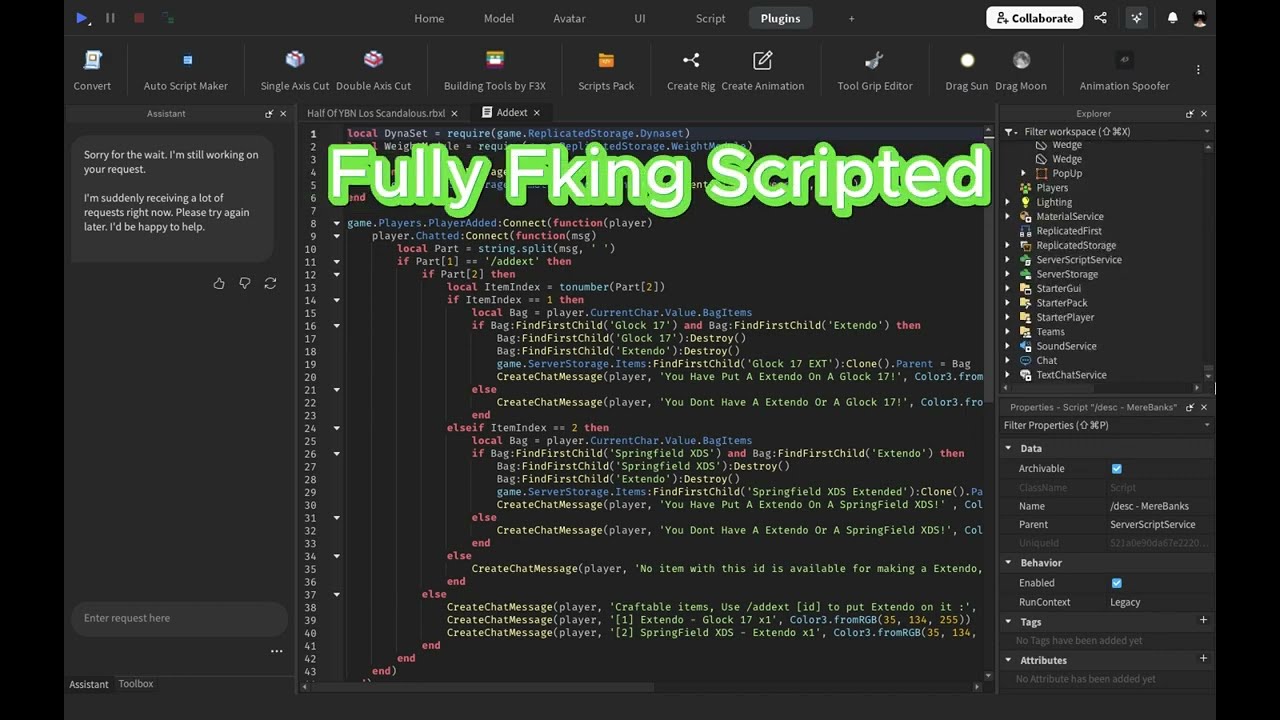The width and height of the screenshot is (1280, 720).
Task: Pop out the Explorer panel
Action: tap(1189, 114)
